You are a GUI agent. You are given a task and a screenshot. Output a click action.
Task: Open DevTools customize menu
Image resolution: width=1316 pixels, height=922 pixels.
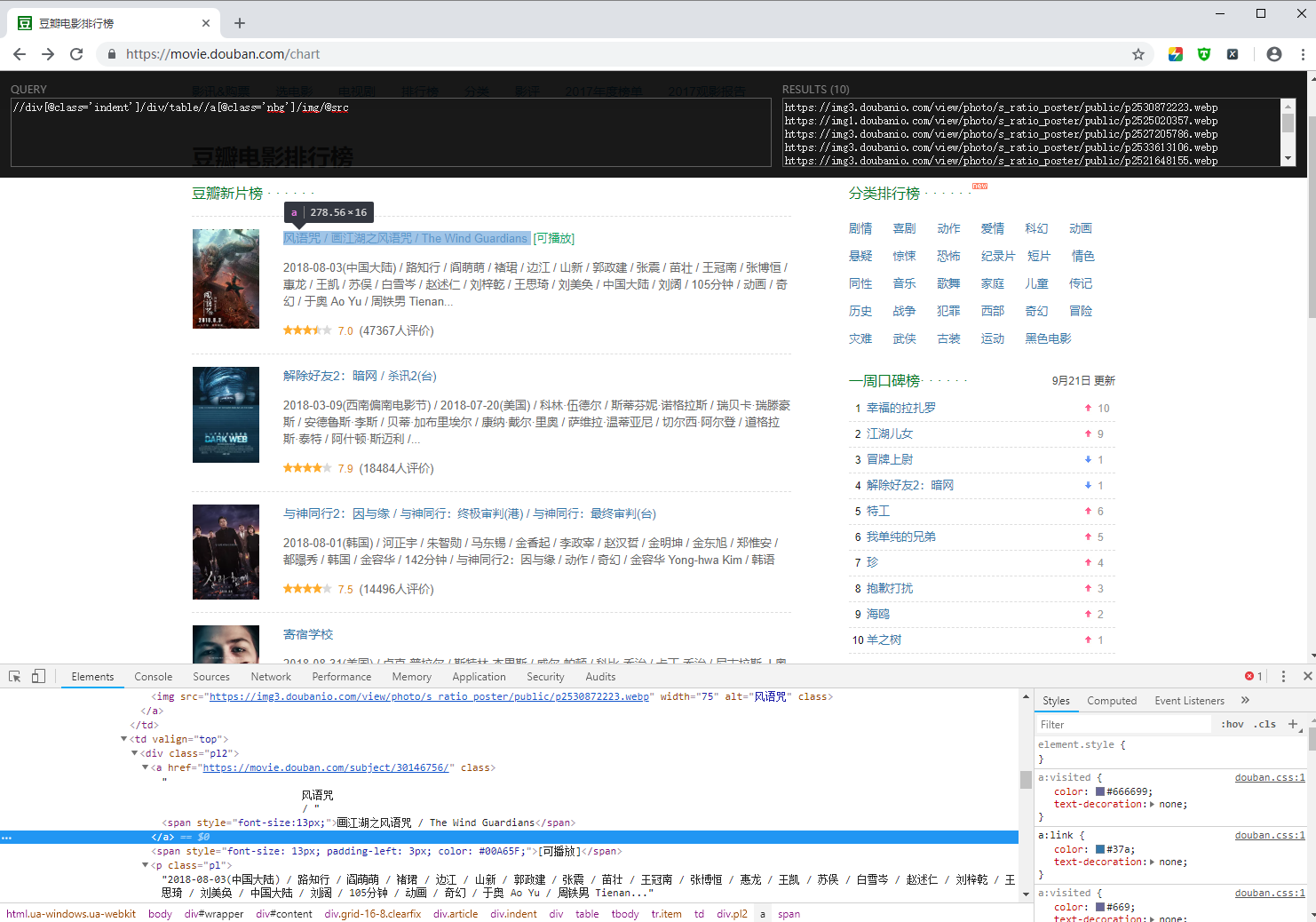[x=1283, y=677]
